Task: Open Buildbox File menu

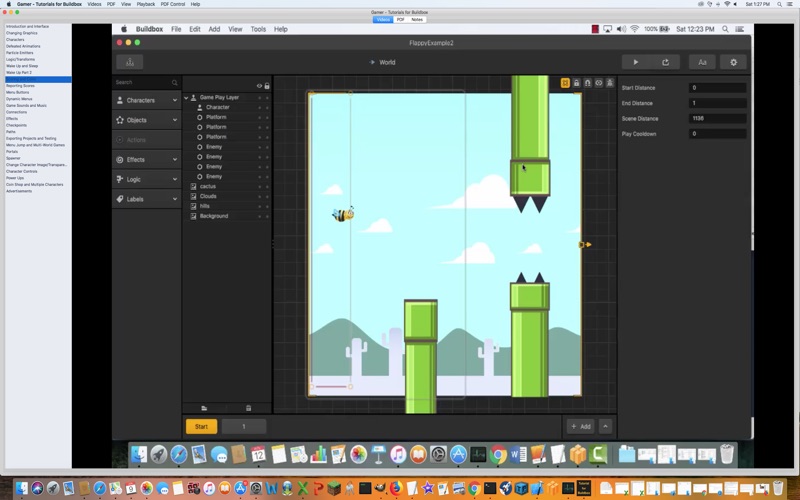Action: pos(176,29)
